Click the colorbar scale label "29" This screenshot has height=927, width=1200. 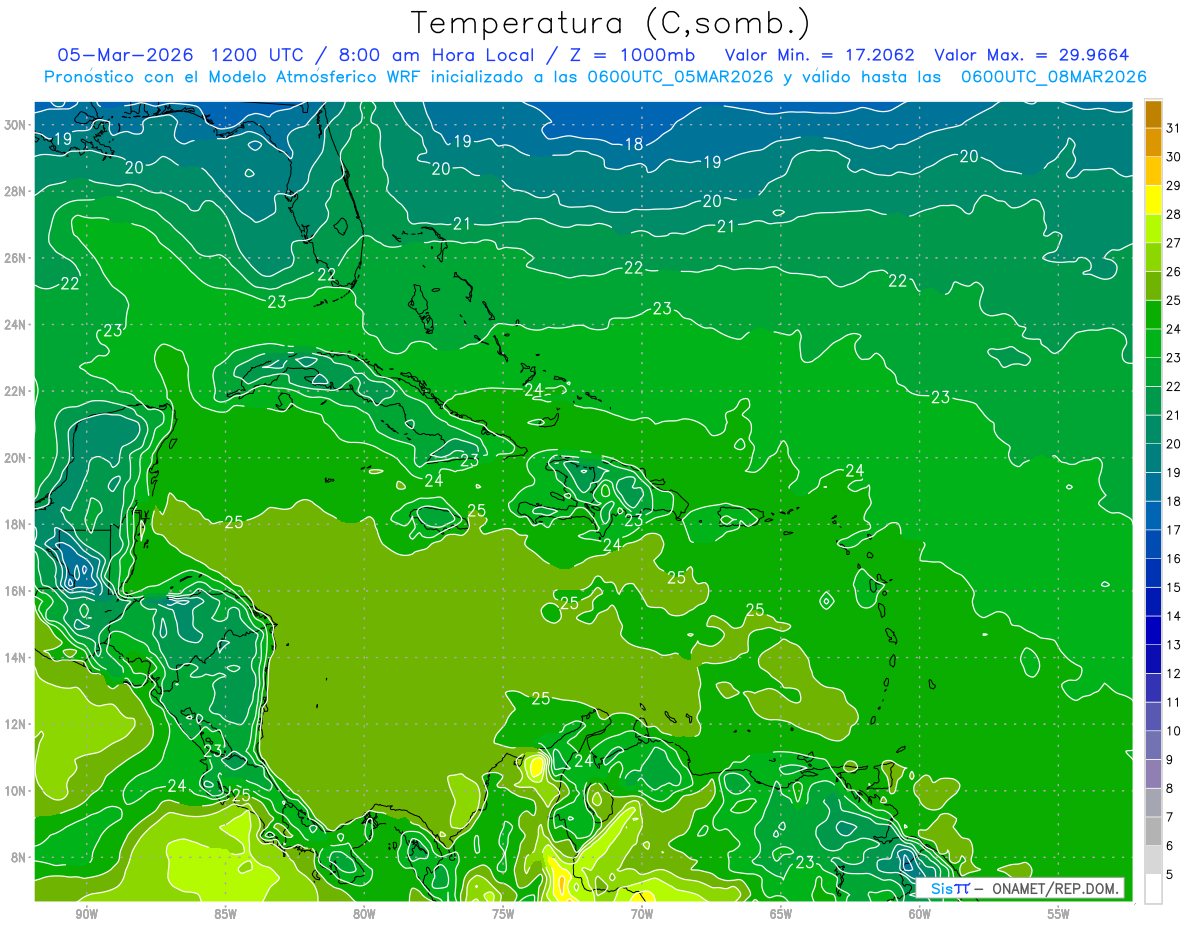click(x=1174, y=185)
